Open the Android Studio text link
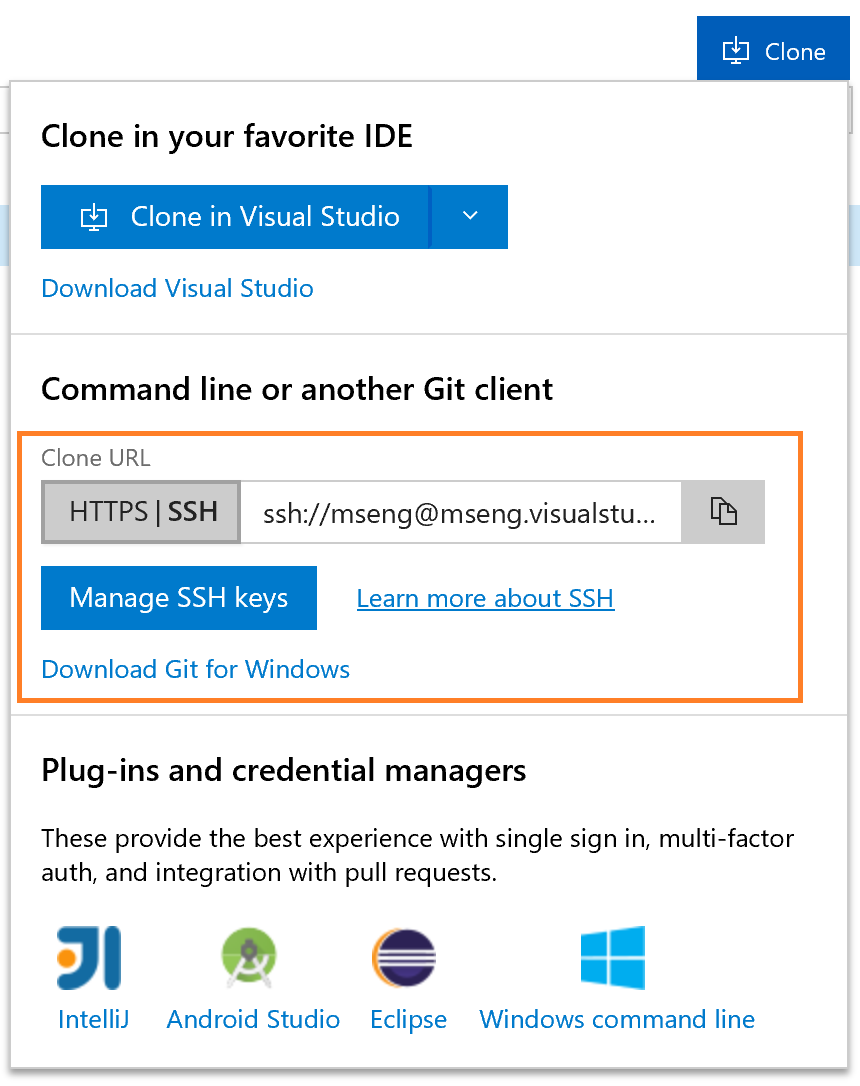Screen dimensions: 860x1086 (253, 1019)
